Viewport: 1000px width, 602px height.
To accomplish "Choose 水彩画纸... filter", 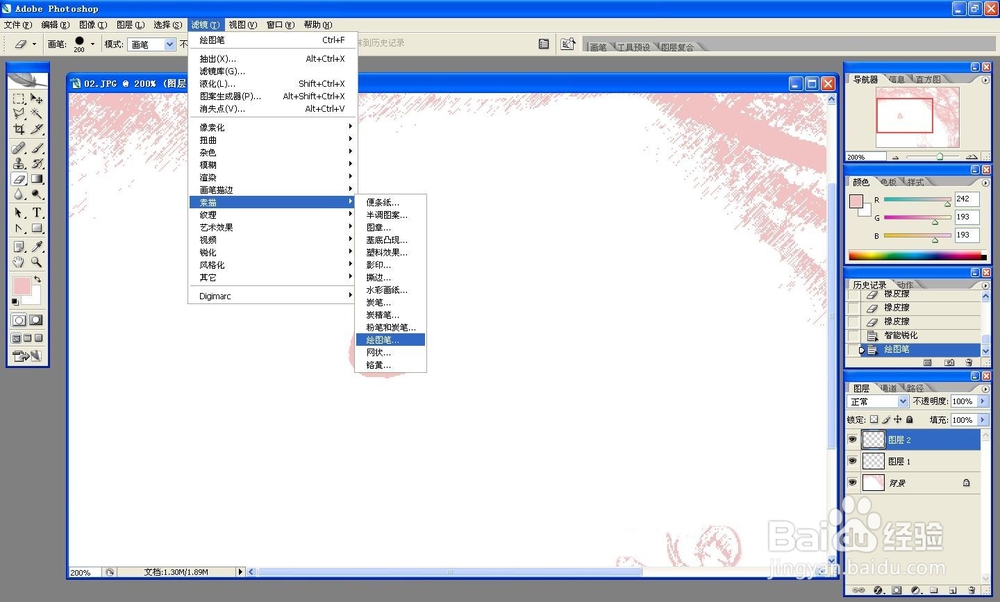I will 390,290.
